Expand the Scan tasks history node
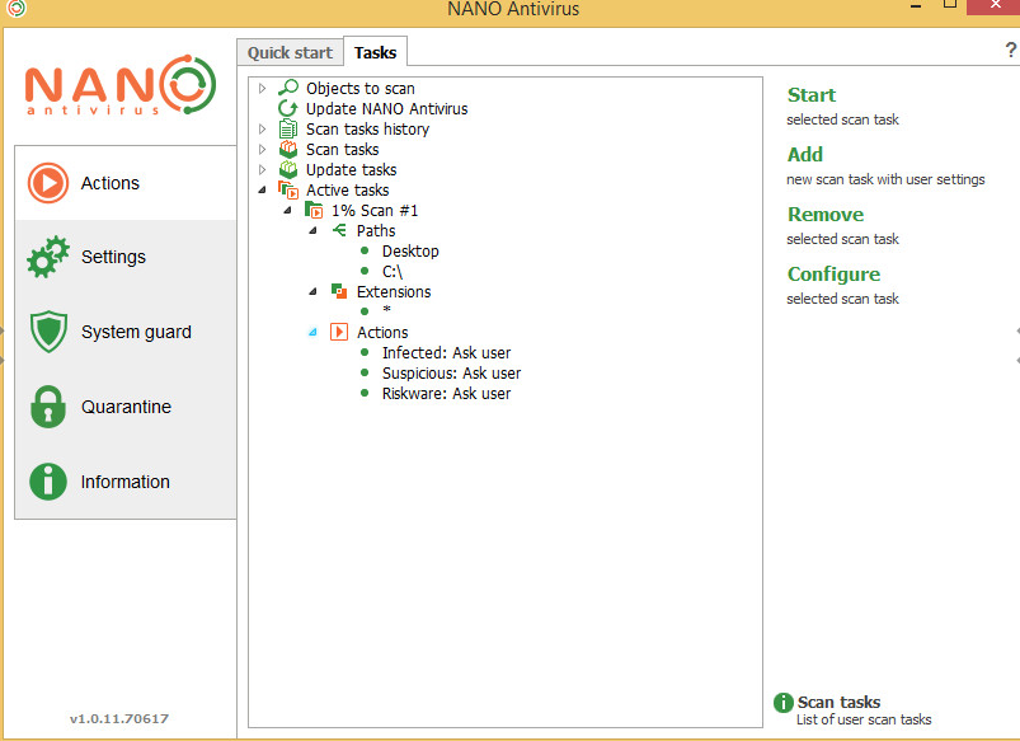This screenshot has width=1020, height=741. [x=262, y=129]
